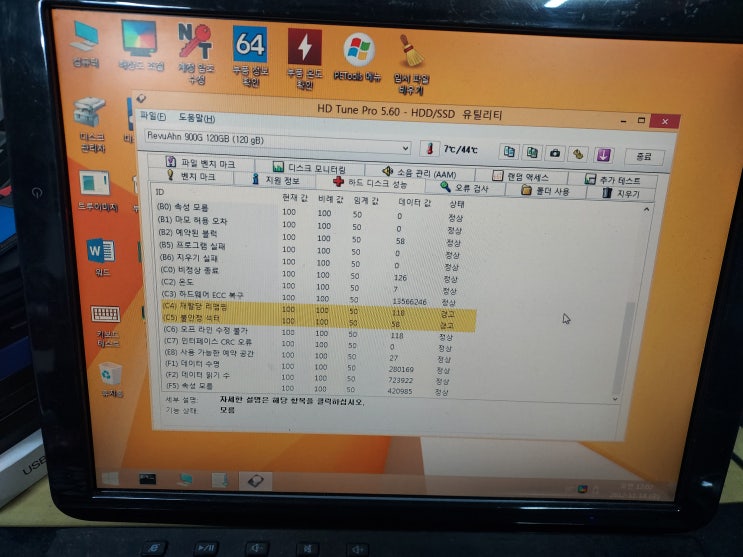The image size is (743, 557).
Task: Click the HD Tune icon in the title bar
Action: (x=141, y=99)
